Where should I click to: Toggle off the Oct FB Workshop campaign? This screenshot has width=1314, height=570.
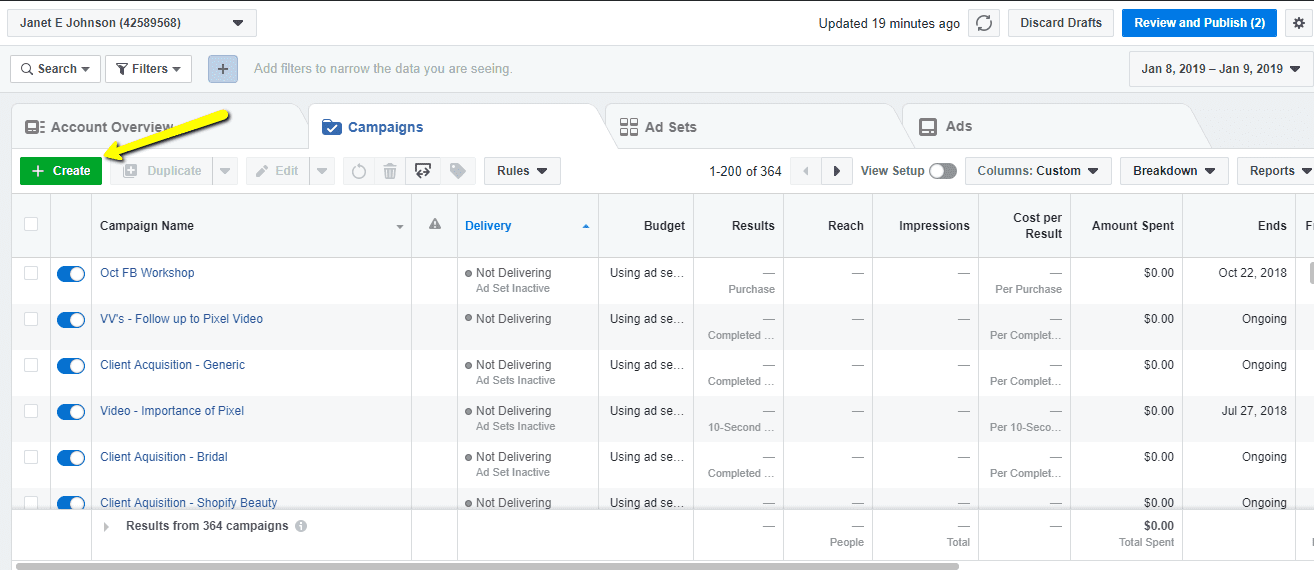71,273
